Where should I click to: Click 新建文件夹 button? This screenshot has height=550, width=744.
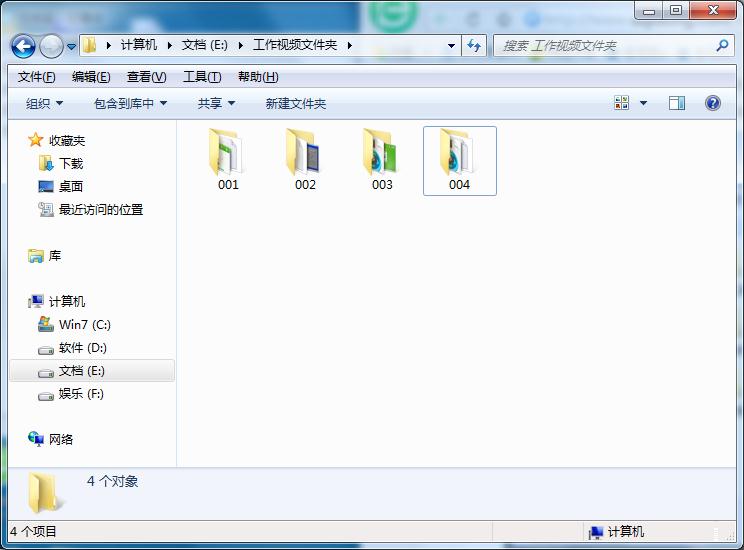click(296, 103)
